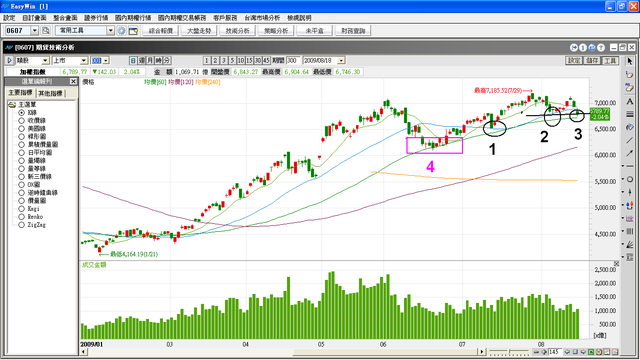Select the ZigZag chart type option
This screenshot has width=640, height=360.
pos(21,225)
